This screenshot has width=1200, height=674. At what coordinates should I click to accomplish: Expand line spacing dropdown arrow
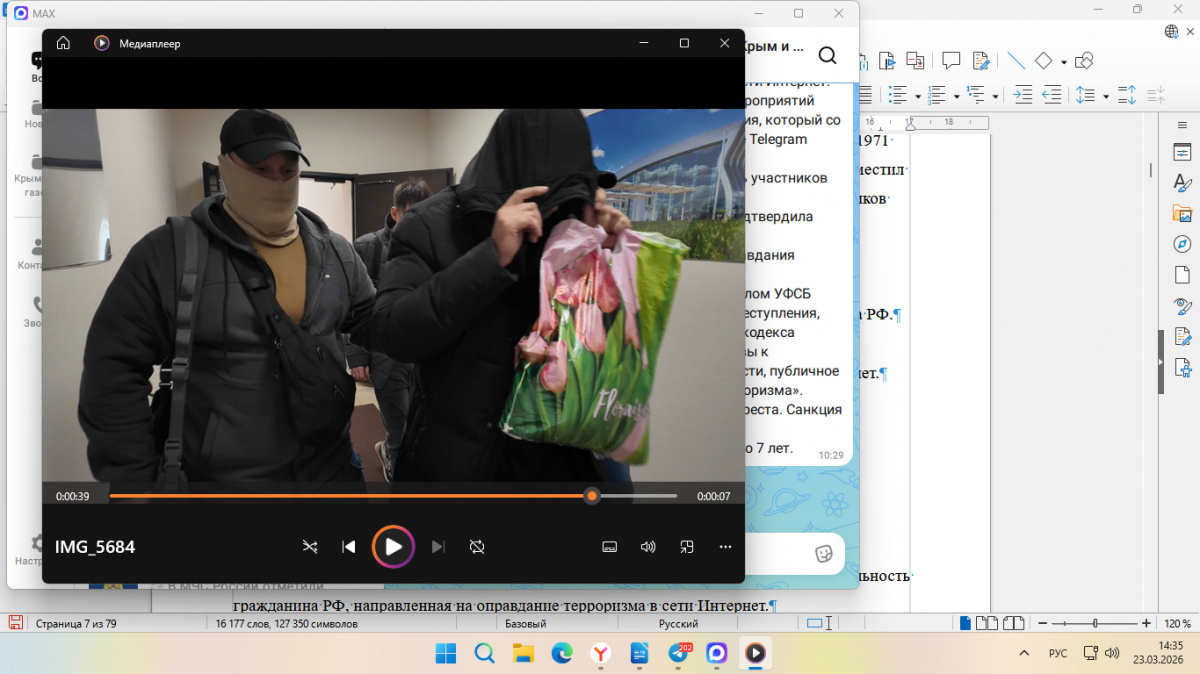[1105, 96]
